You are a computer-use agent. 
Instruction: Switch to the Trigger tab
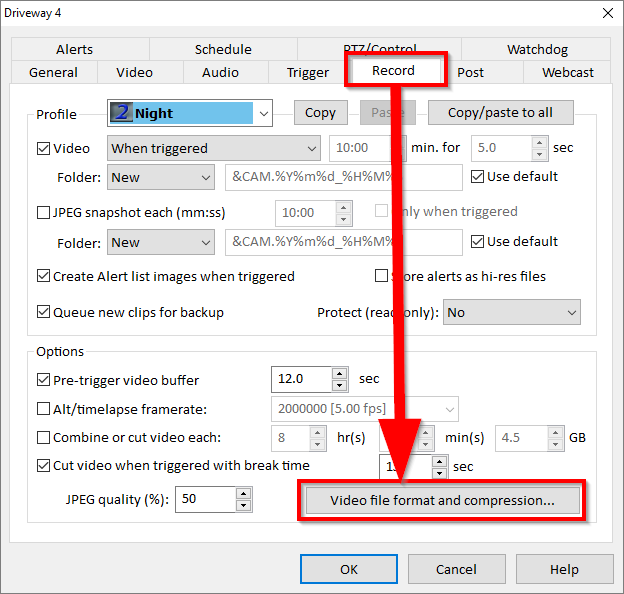pos(307,72)
